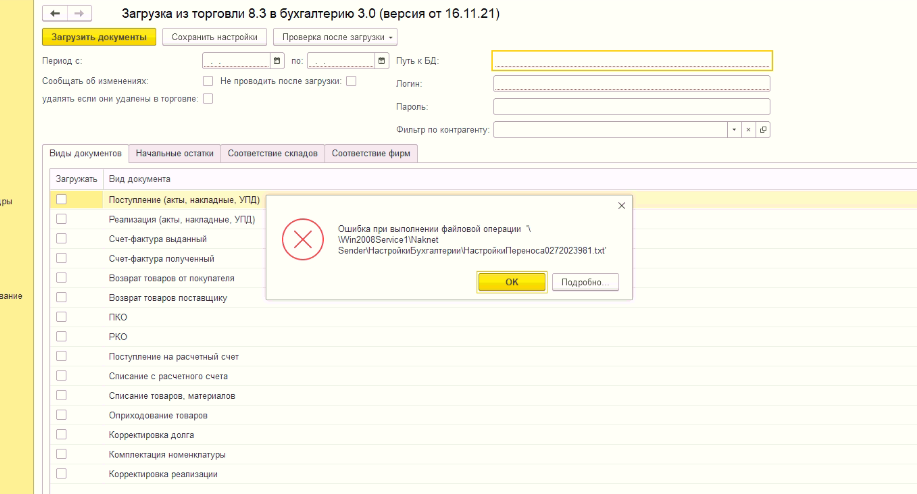
Task: Click 'Подробно...' for error details
Action: (x=585, y=282)
